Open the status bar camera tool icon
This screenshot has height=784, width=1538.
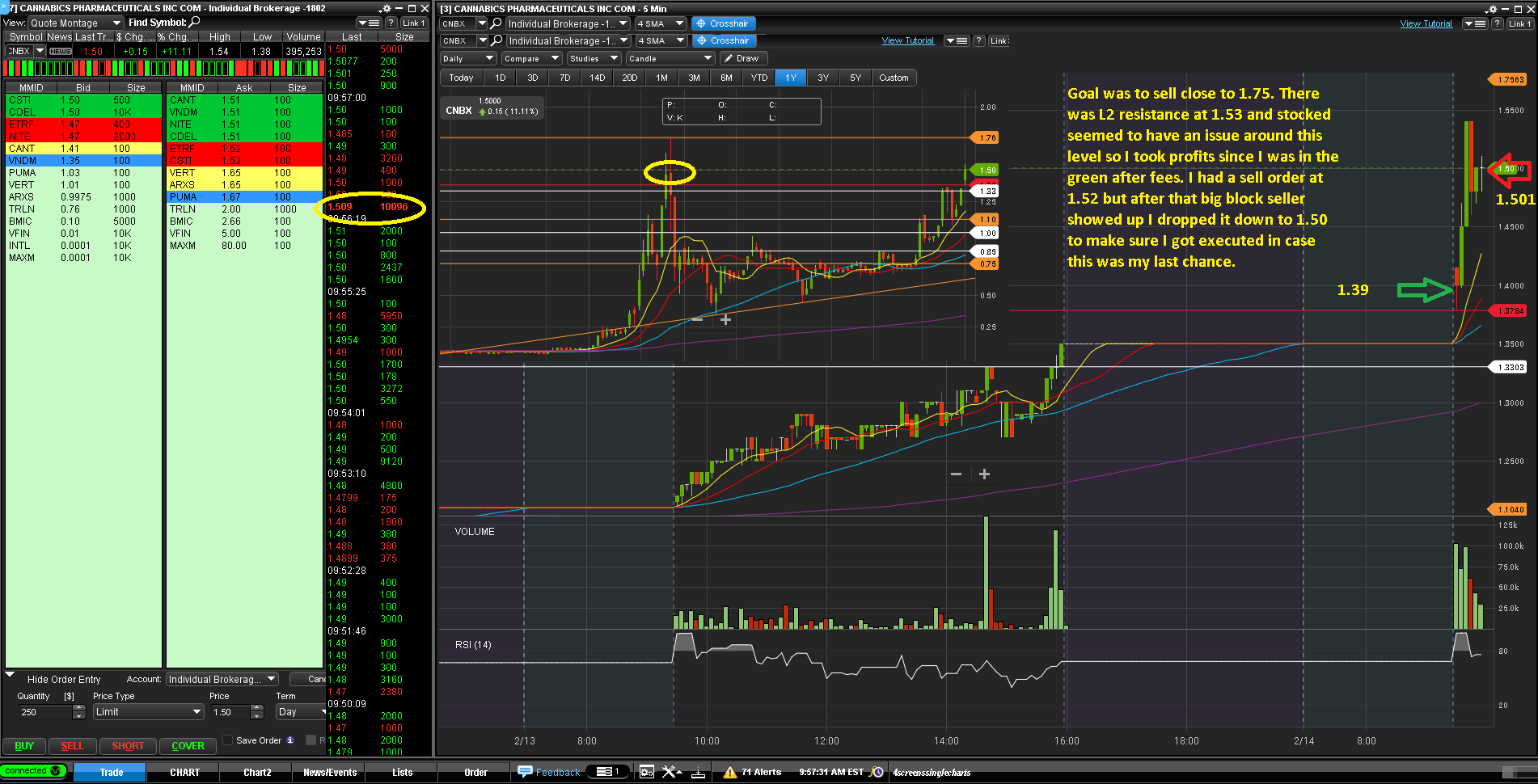coord(646,772)
